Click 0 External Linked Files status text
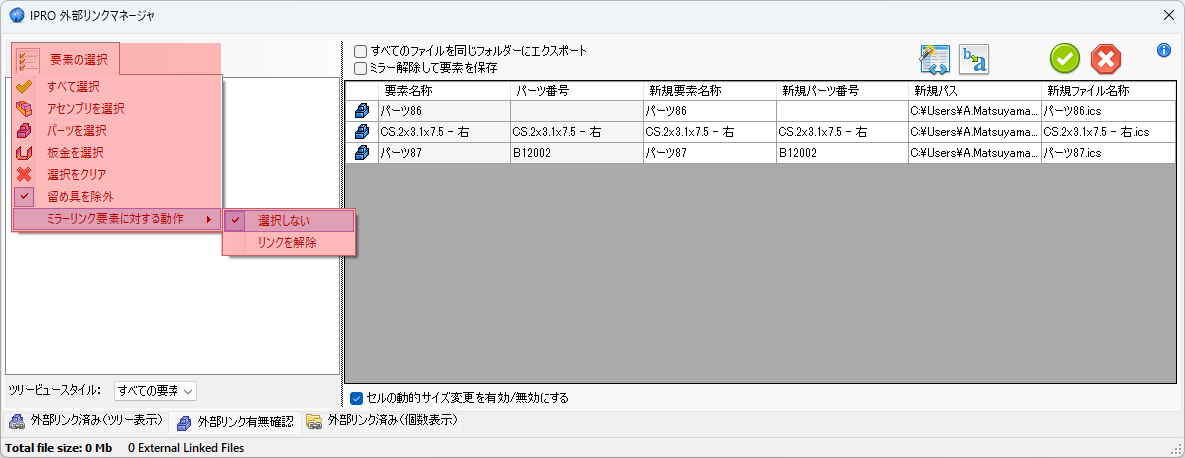 click(x=186, y=448)
